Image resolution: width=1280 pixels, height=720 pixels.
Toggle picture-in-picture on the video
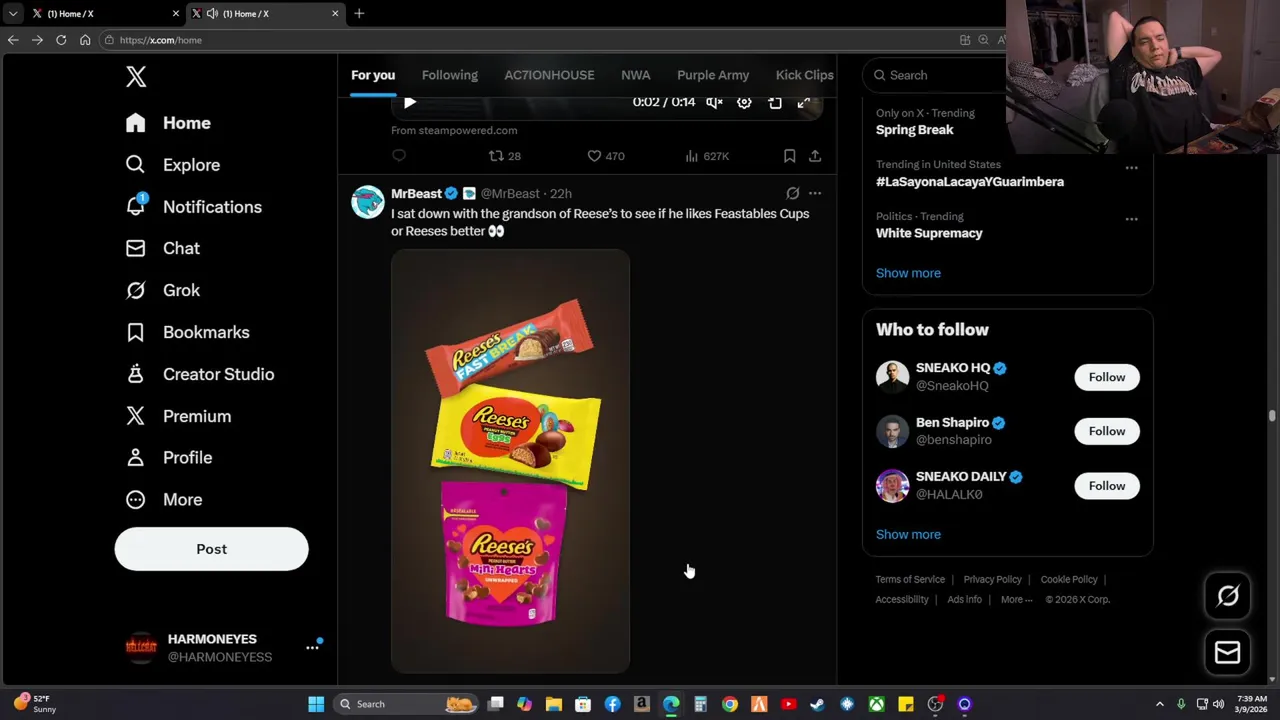[774, 102]
